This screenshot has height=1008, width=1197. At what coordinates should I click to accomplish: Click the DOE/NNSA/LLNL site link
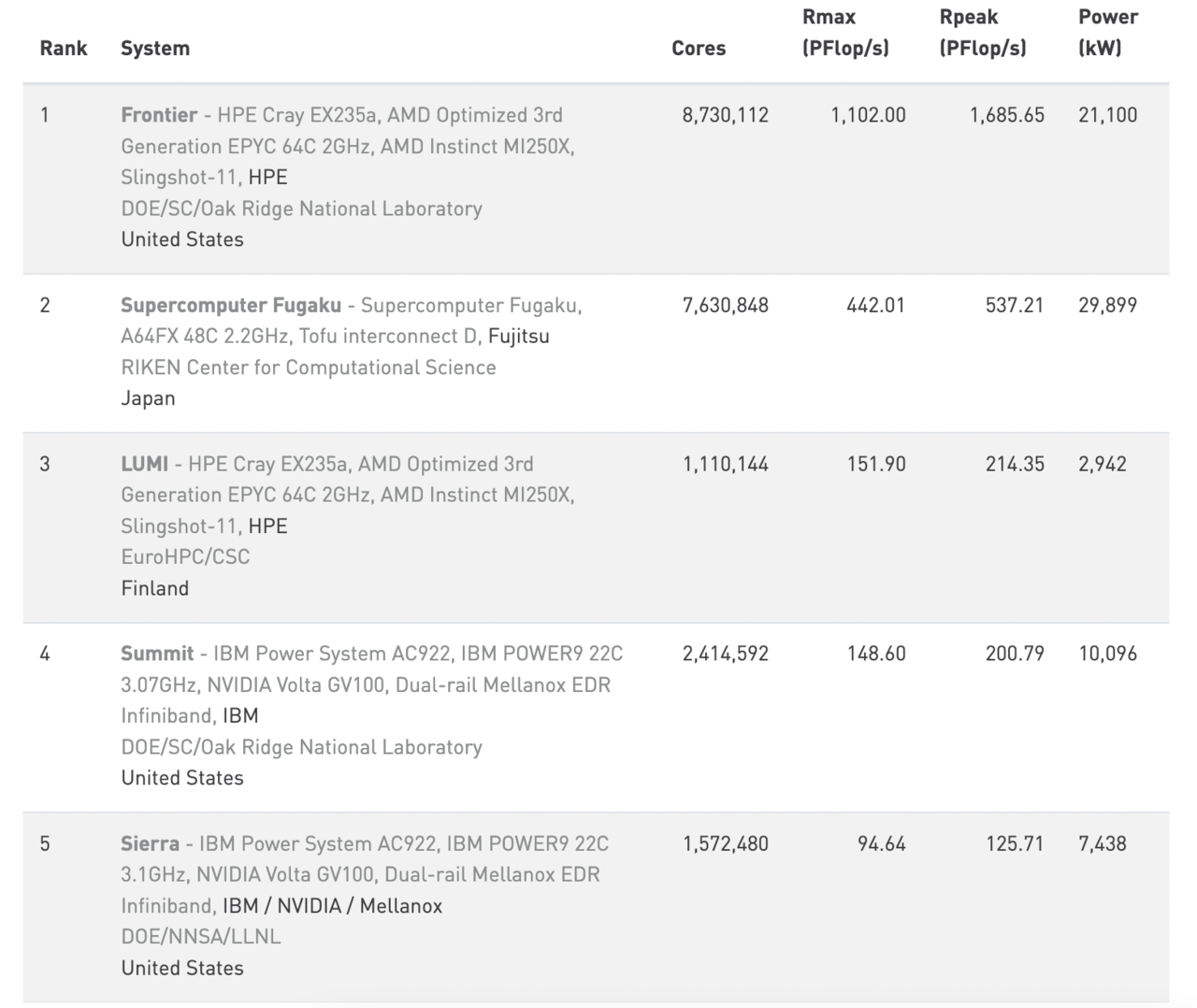pyautogui.click(x=200, y=936)
